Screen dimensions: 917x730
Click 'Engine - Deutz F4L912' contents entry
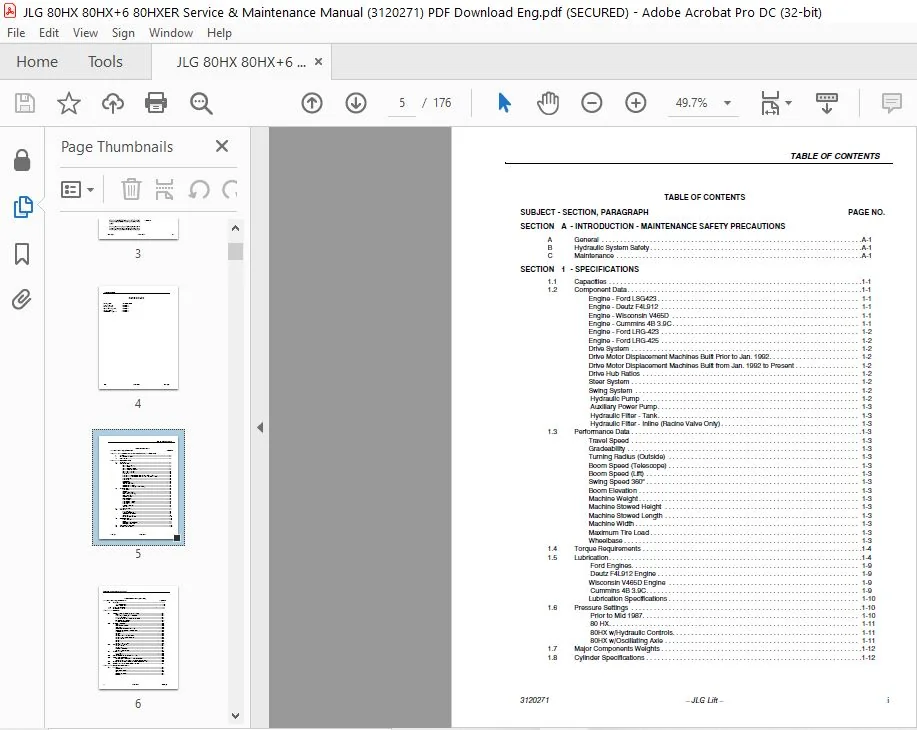(623, 307)
